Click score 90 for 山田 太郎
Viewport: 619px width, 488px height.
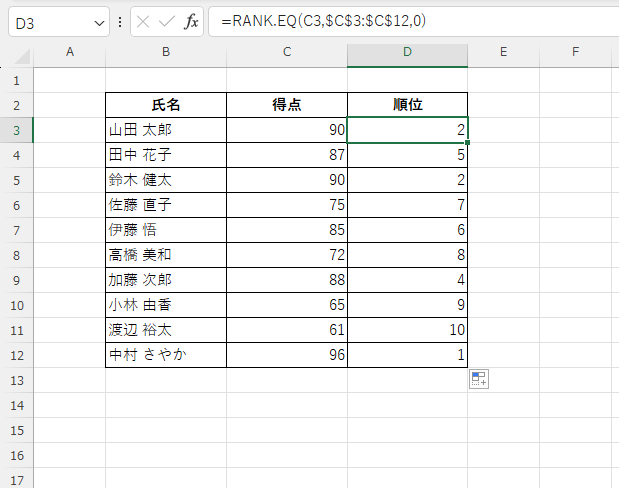pyautogui.click(x=287, y=130)
